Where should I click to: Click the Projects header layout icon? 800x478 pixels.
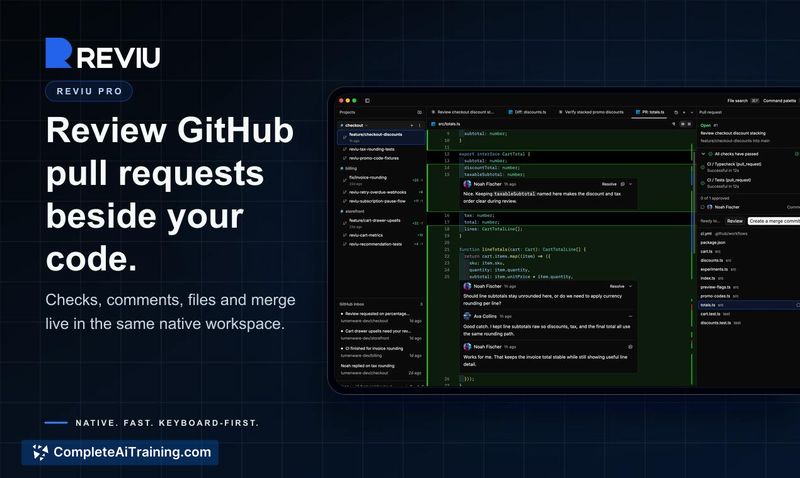click(419, 112)
